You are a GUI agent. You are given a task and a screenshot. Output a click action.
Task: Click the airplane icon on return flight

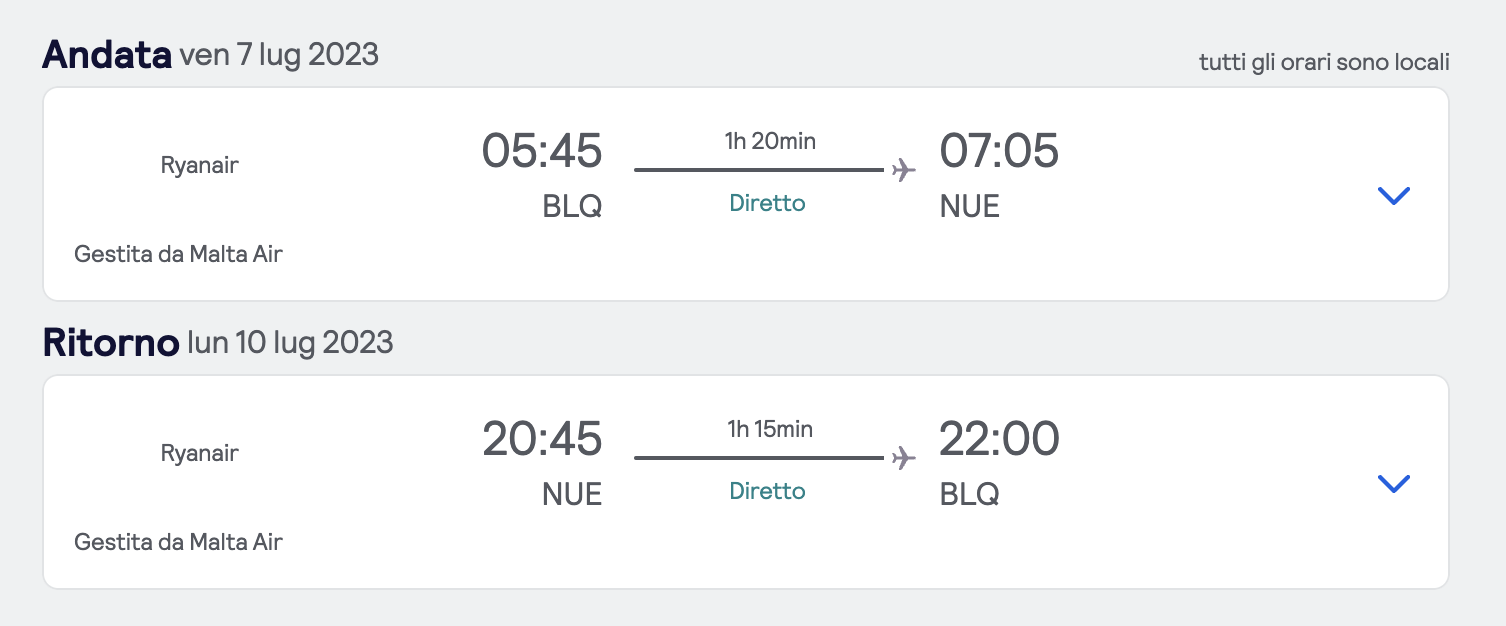click(x=903, y=458)
